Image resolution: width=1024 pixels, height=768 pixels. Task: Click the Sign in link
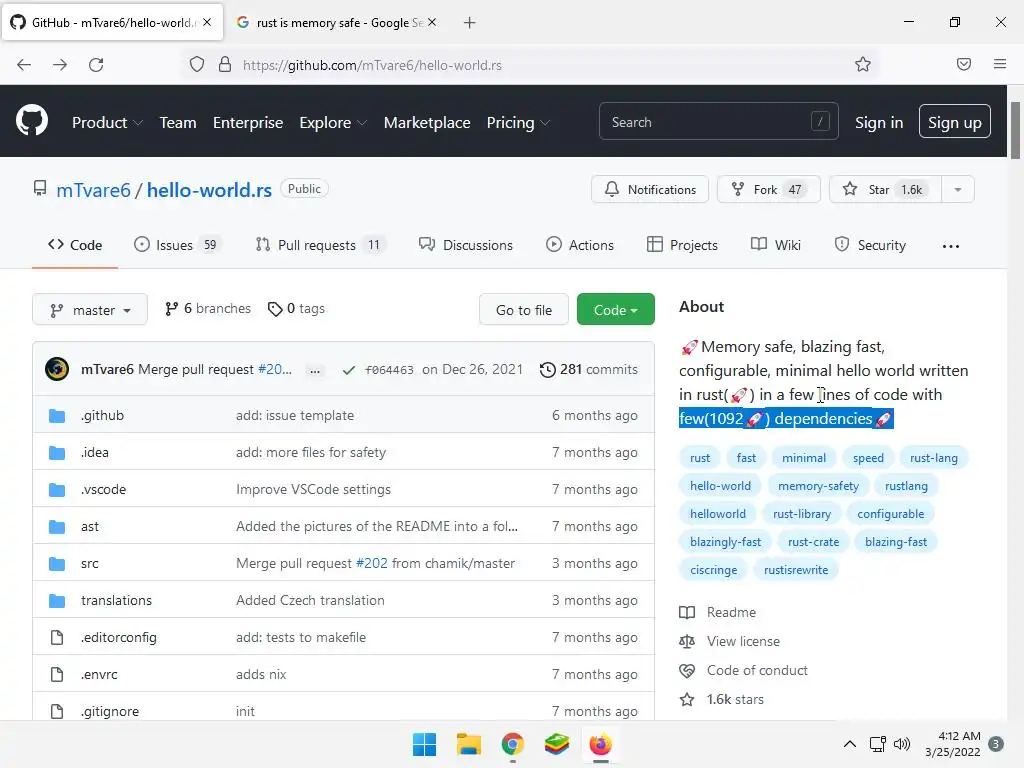tap(878, 122)
